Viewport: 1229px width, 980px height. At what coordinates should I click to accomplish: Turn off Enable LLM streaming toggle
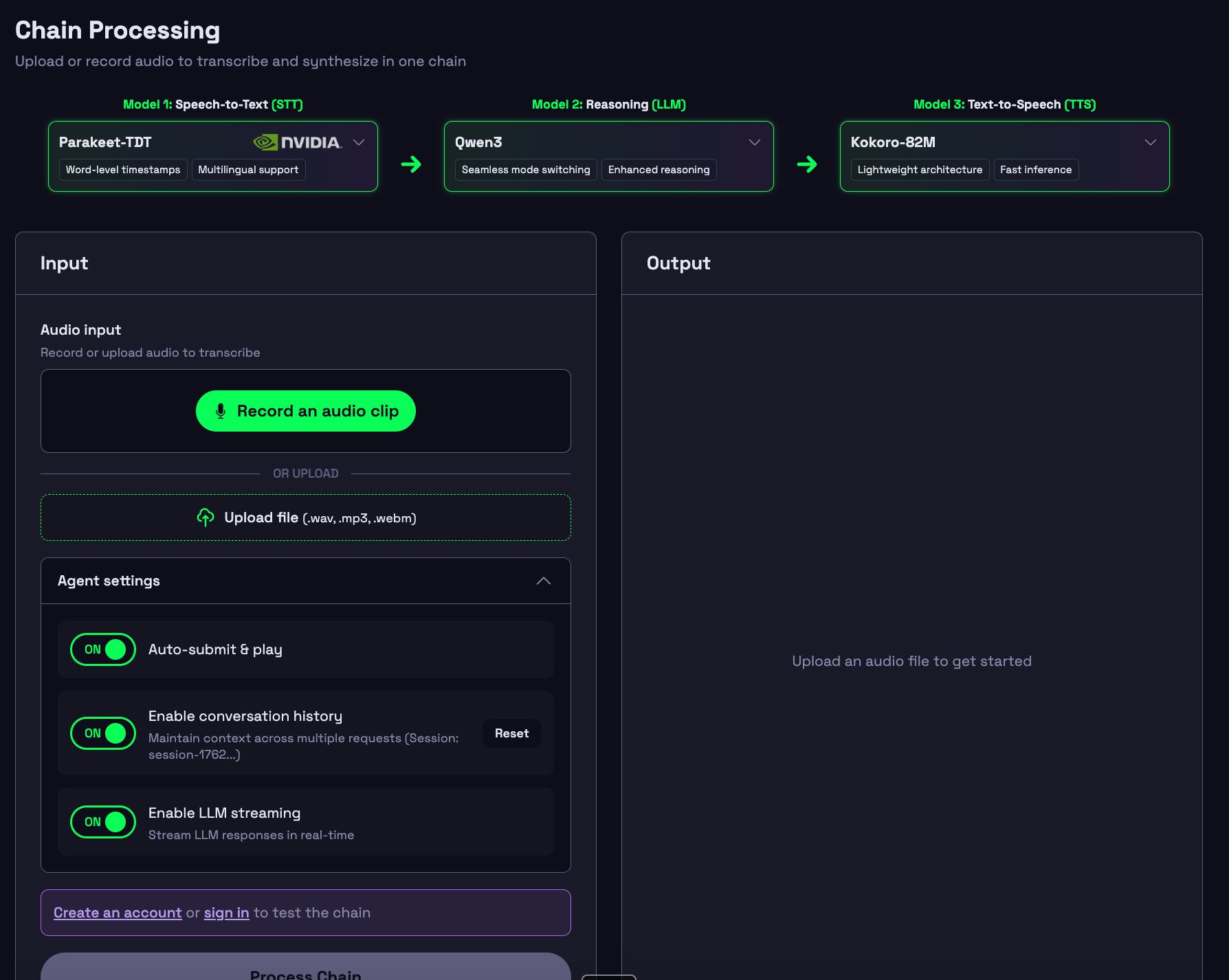tap(103, 822)
